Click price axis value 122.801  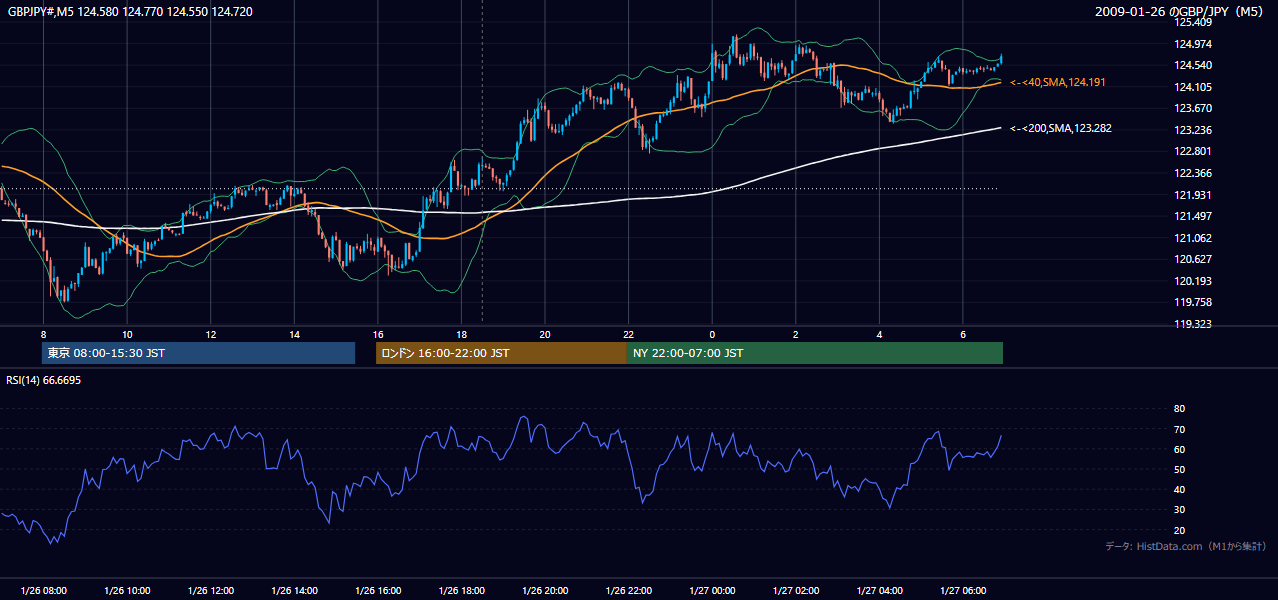click(x=1192, y=151)
